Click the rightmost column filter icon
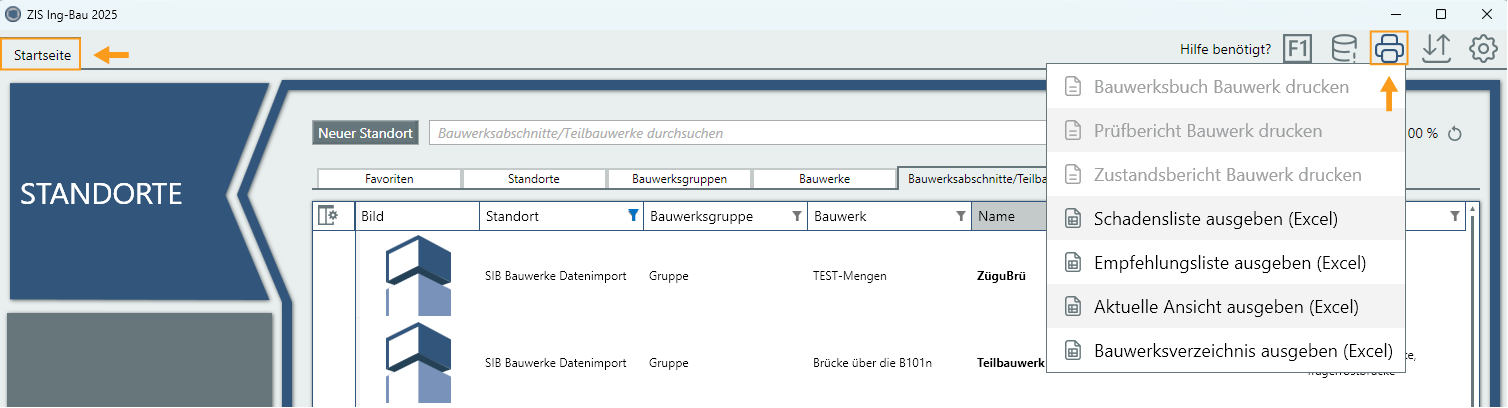This screenshot has height=408, width=1508. click(x=1455, y=216)
